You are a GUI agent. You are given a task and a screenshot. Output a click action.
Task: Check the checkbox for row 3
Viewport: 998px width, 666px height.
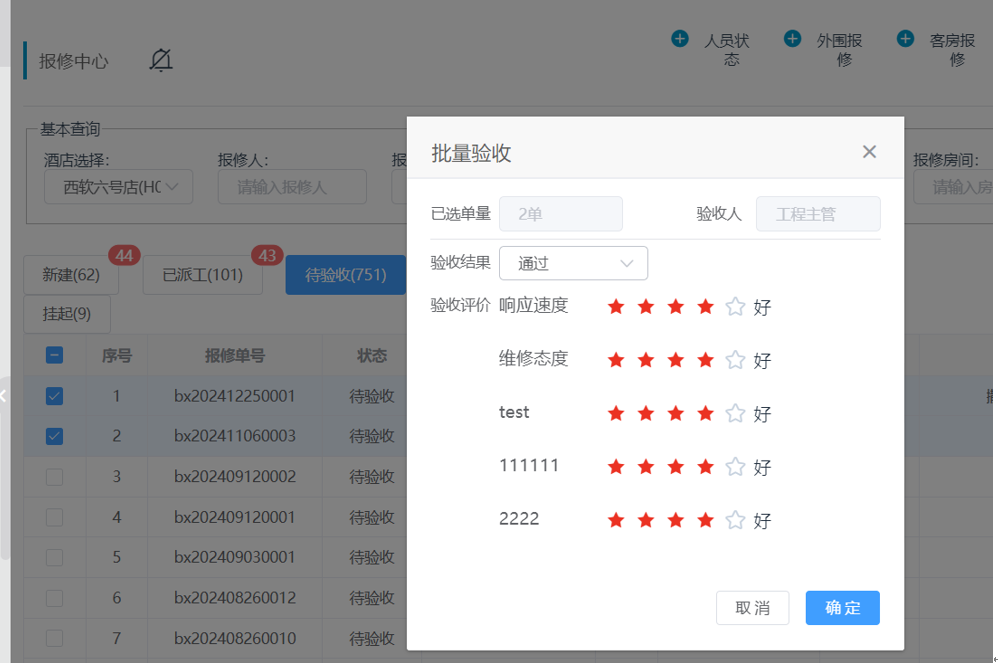[x=55, y=477]
